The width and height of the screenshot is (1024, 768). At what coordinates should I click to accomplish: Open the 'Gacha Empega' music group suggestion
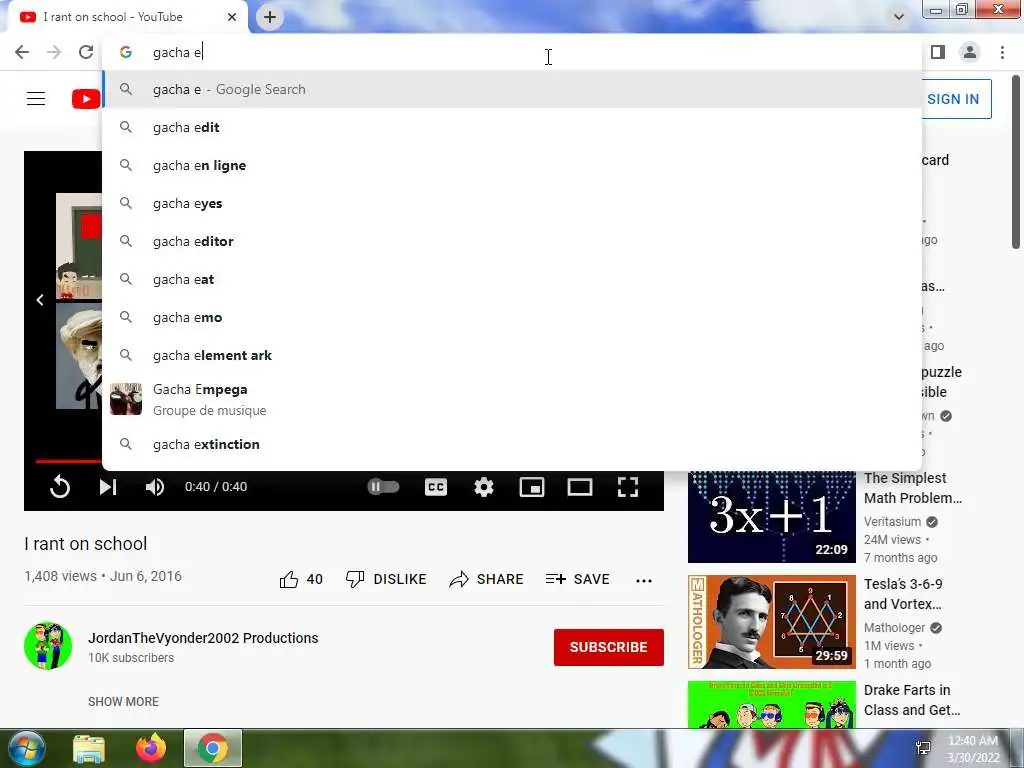(x=512, y=399)
